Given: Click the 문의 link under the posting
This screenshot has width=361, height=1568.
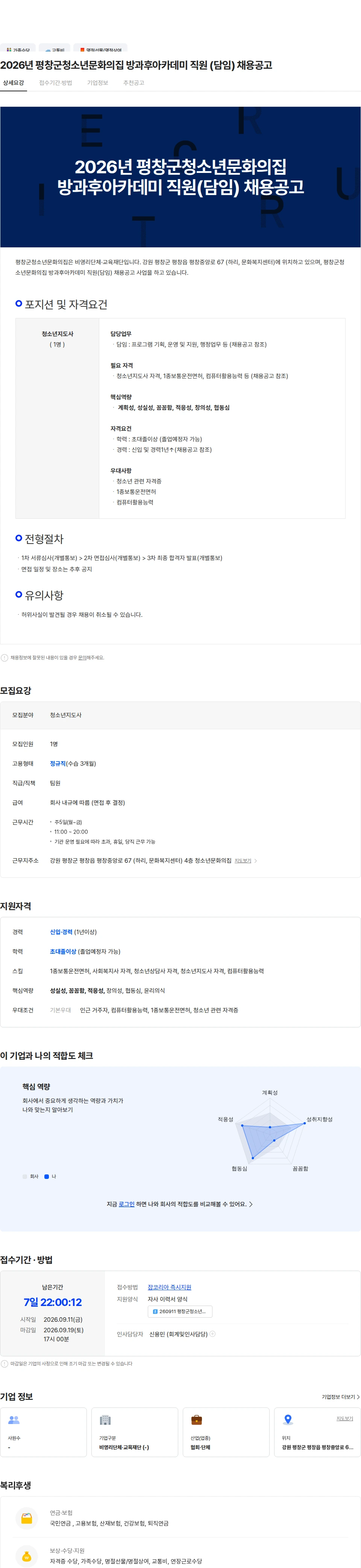Looking at the screenshot, I should pos(82,657).
